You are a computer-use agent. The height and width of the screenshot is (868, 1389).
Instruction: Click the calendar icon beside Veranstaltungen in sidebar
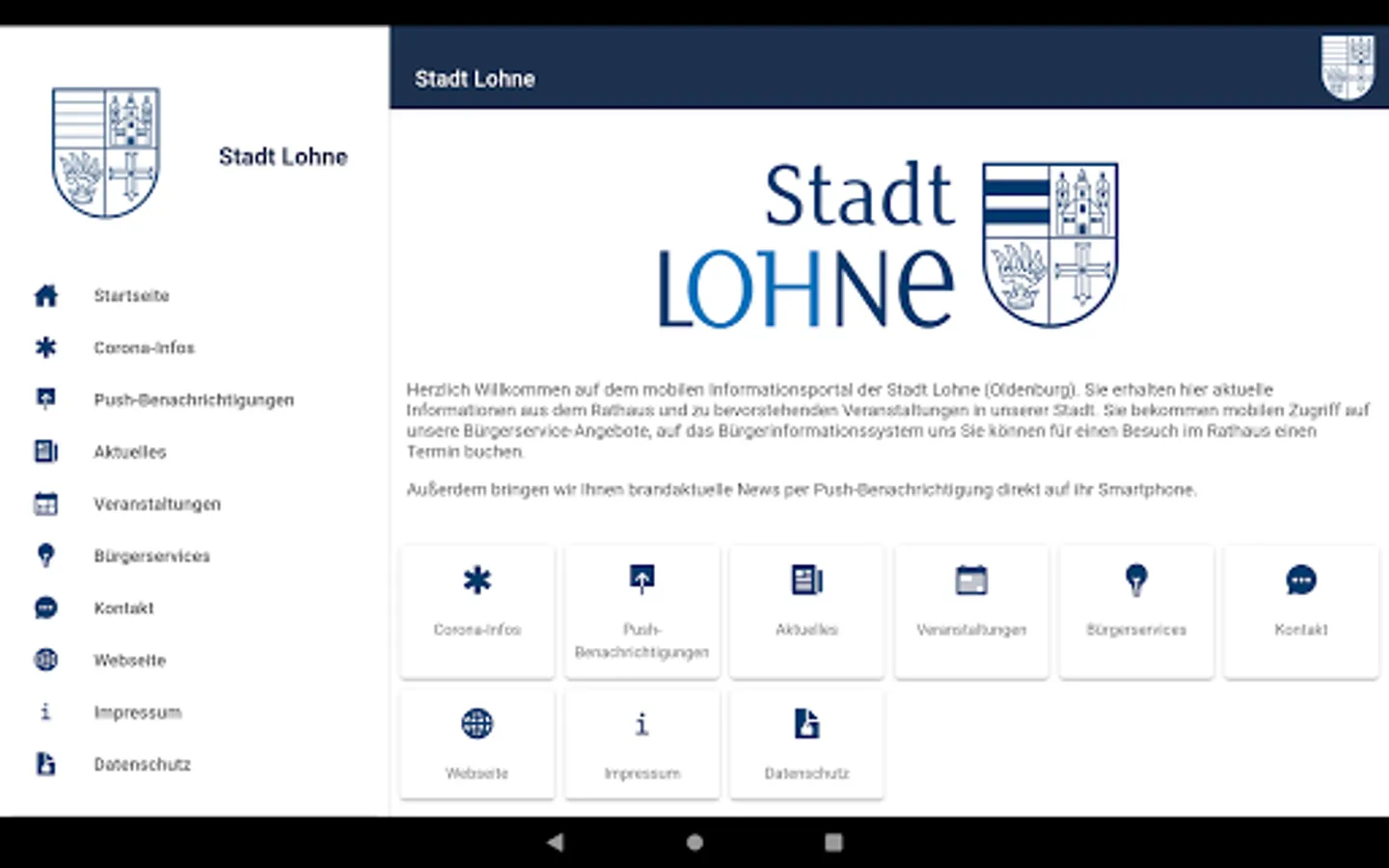click(x=45, y=503)
